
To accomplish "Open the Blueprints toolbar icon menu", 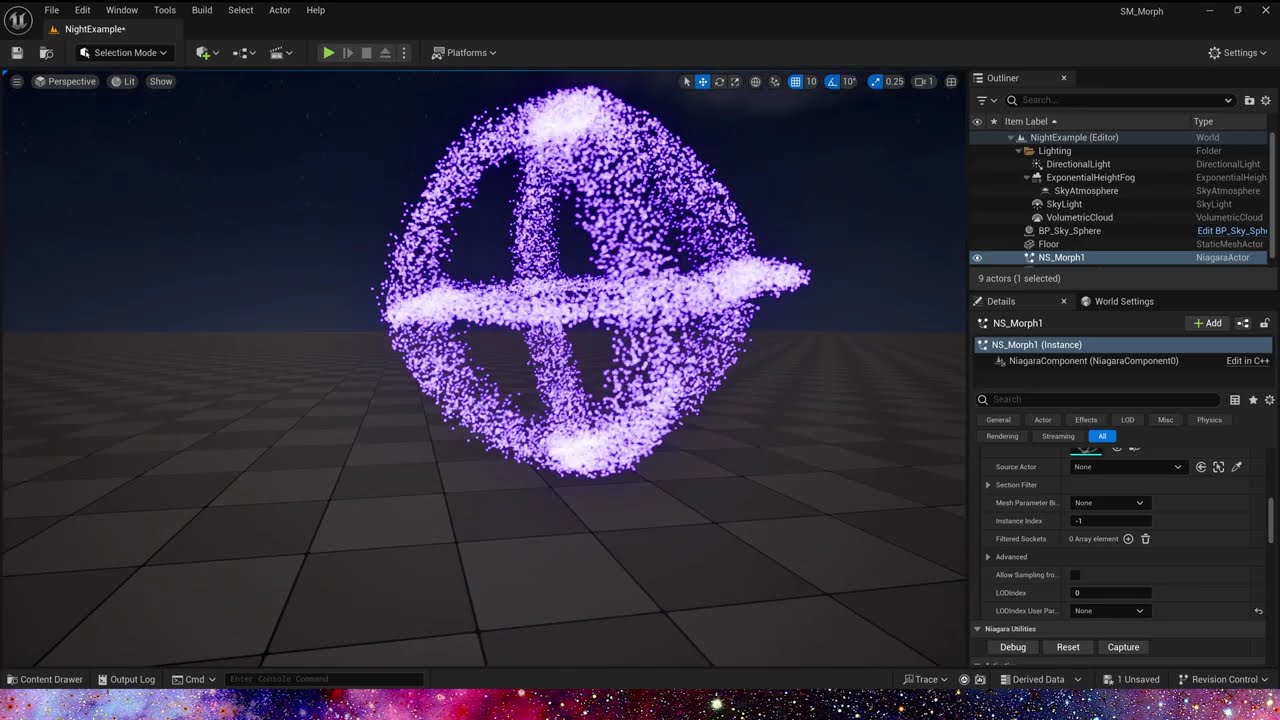I will point(244,53).
